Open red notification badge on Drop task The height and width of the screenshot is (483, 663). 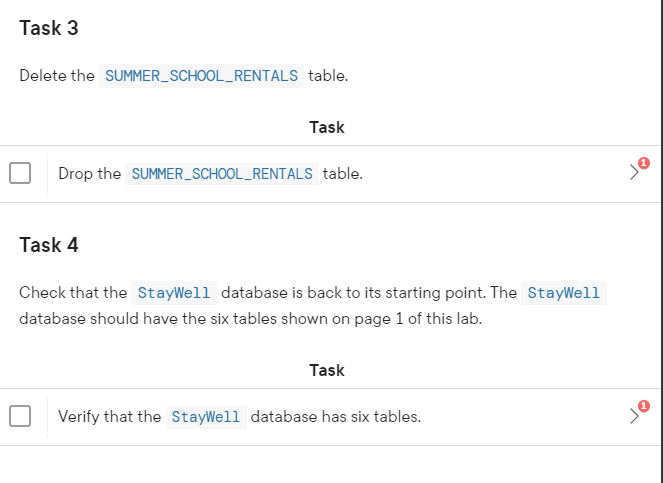click(644, 163)
